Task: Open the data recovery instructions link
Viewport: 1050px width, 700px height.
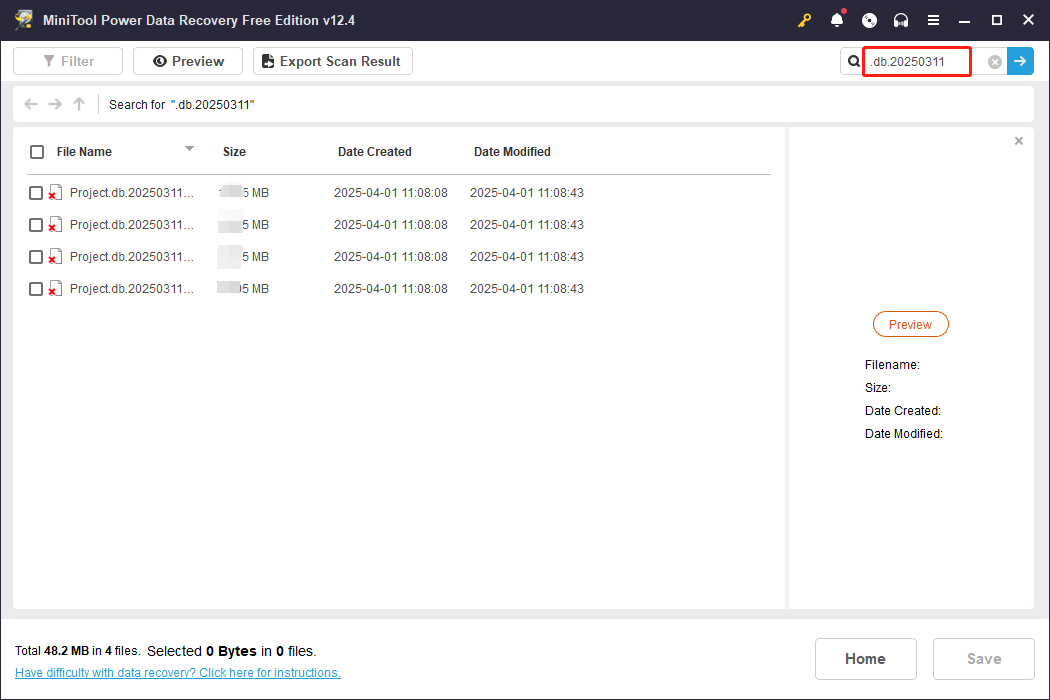Action: [x=177, y=673]
